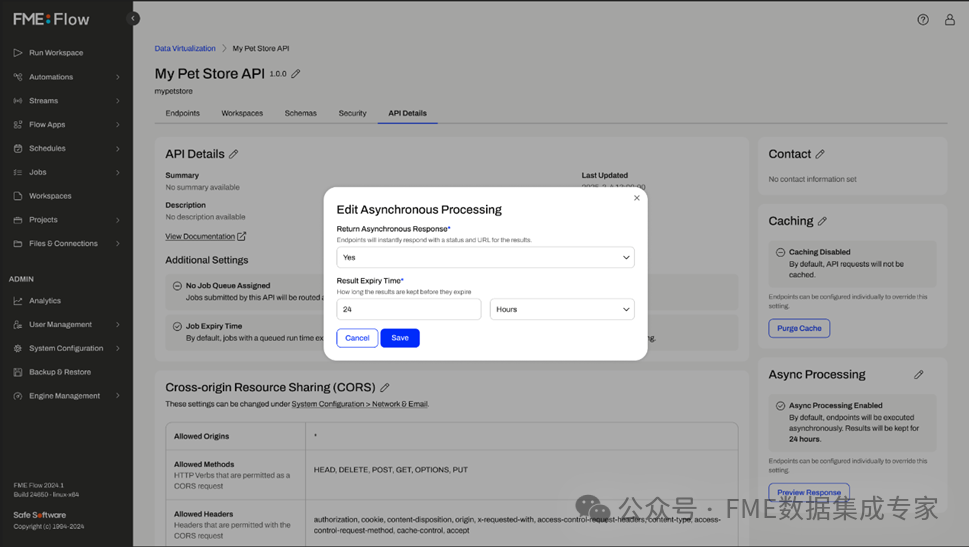Click the 'Job Expiry Time' setting text
This screenshot has height=547, width=969.
click(x=214, y=326)
